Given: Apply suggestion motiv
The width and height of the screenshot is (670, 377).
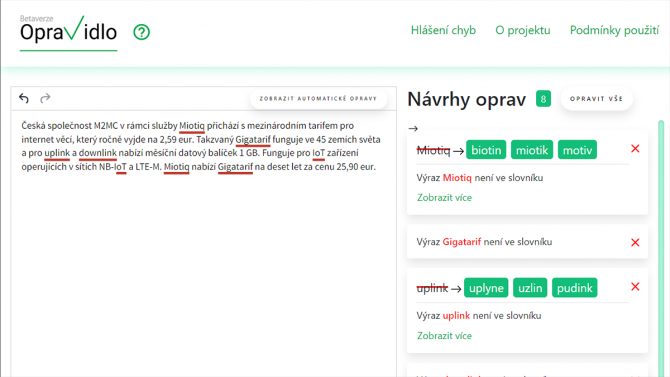Looking at the screenshot, I should pos(577,150).
